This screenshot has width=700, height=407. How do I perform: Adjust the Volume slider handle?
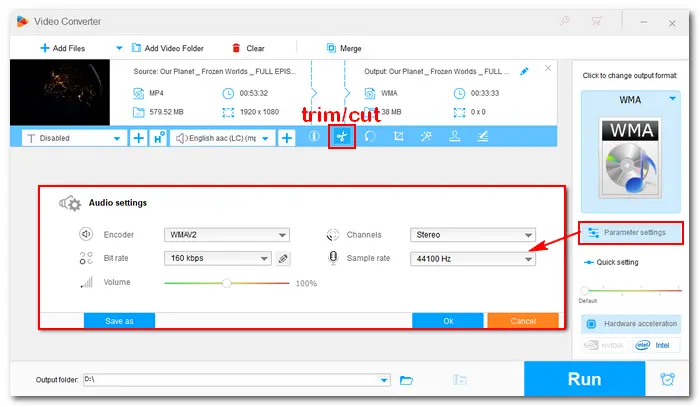coord(227,283)
